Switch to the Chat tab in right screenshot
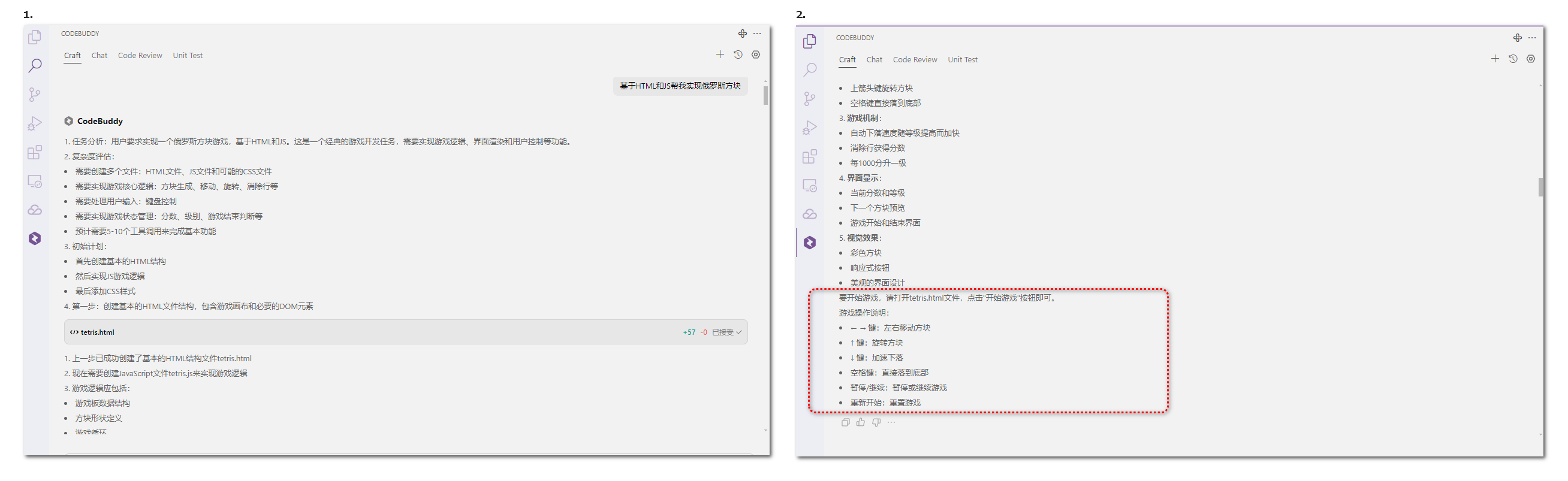This screenshot has width=1568, height=481. click(x=874, y=59)
